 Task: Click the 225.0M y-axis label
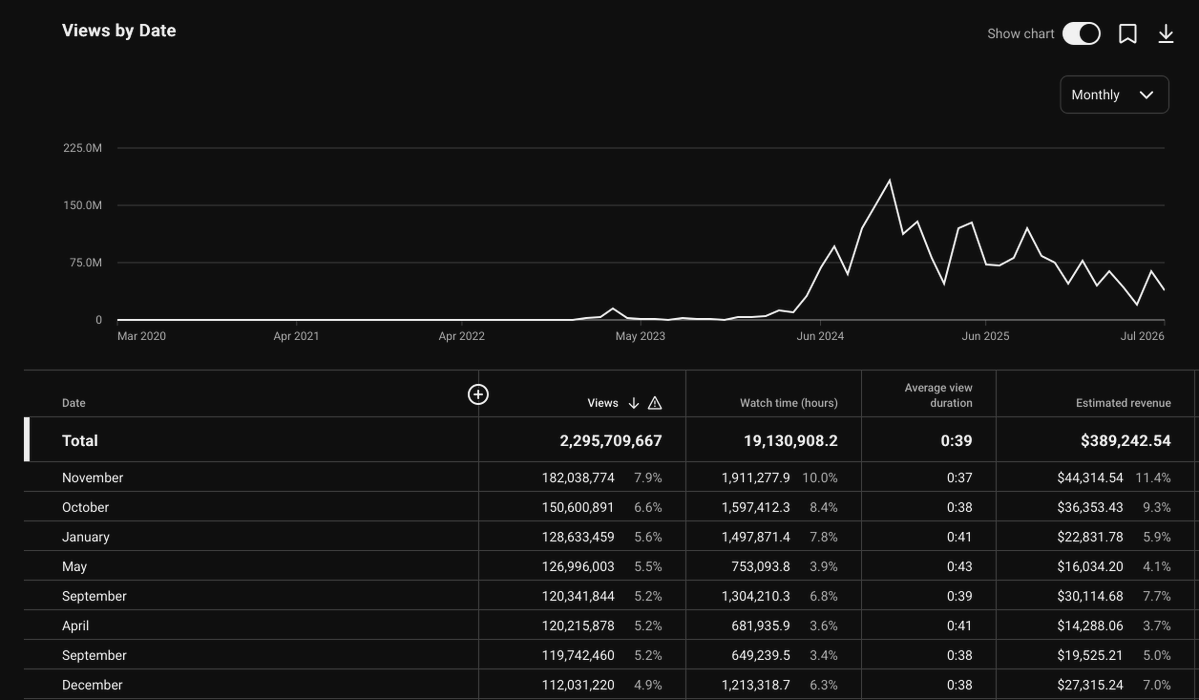[83, 148]
